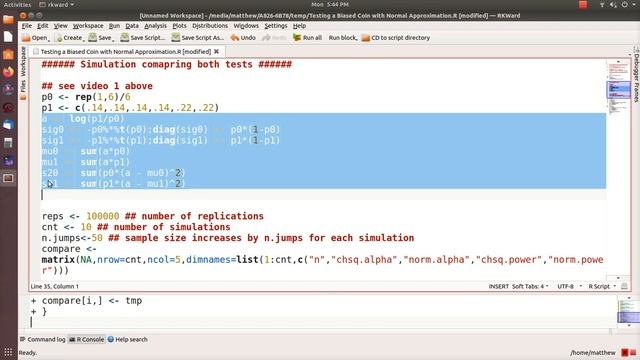Click the red R status indicator
This screenshot has width=640, height=360.
point(624,353)
